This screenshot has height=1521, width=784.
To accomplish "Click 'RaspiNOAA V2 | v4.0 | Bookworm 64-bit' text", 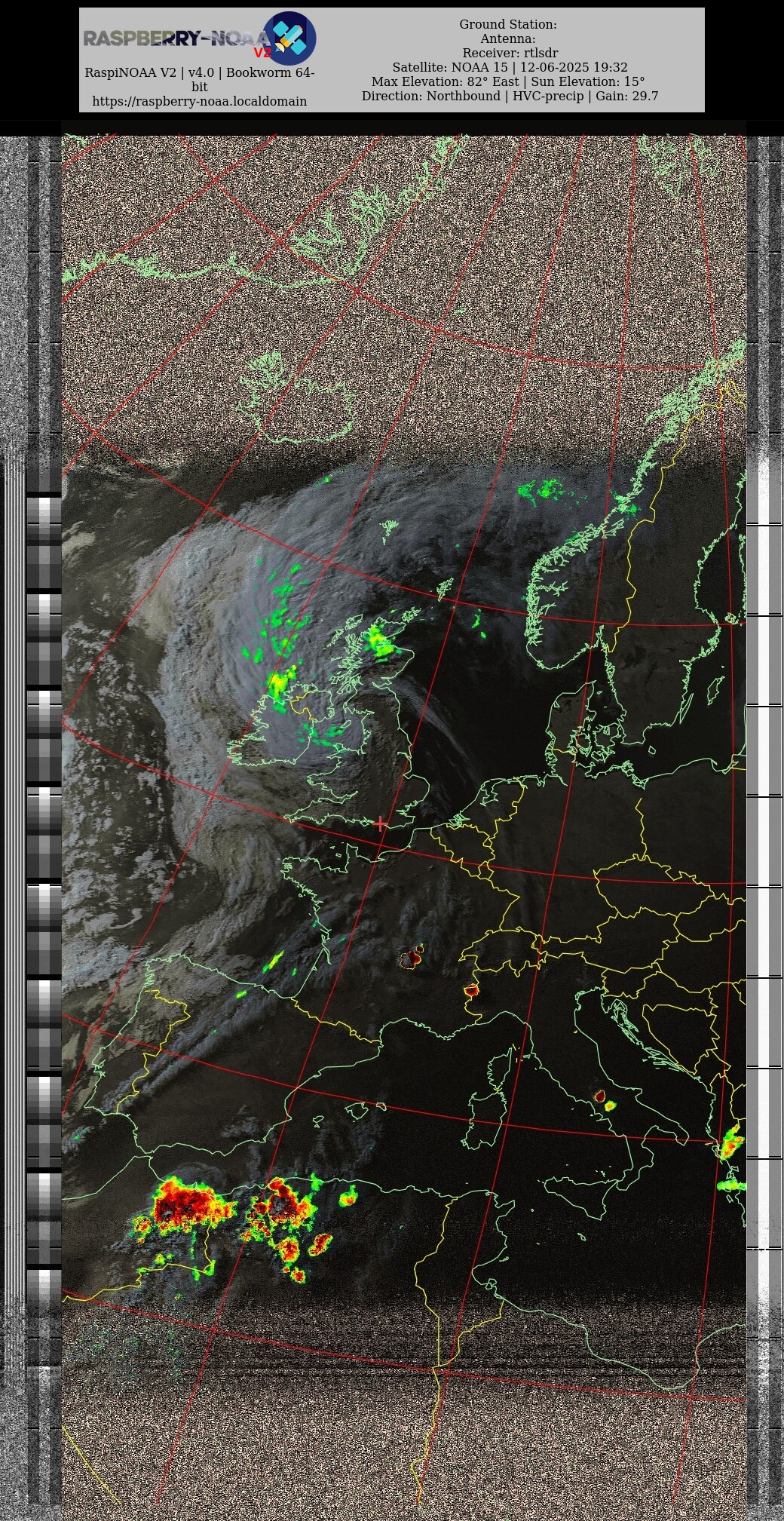I will pyautogui.click(x=200, y=80).
